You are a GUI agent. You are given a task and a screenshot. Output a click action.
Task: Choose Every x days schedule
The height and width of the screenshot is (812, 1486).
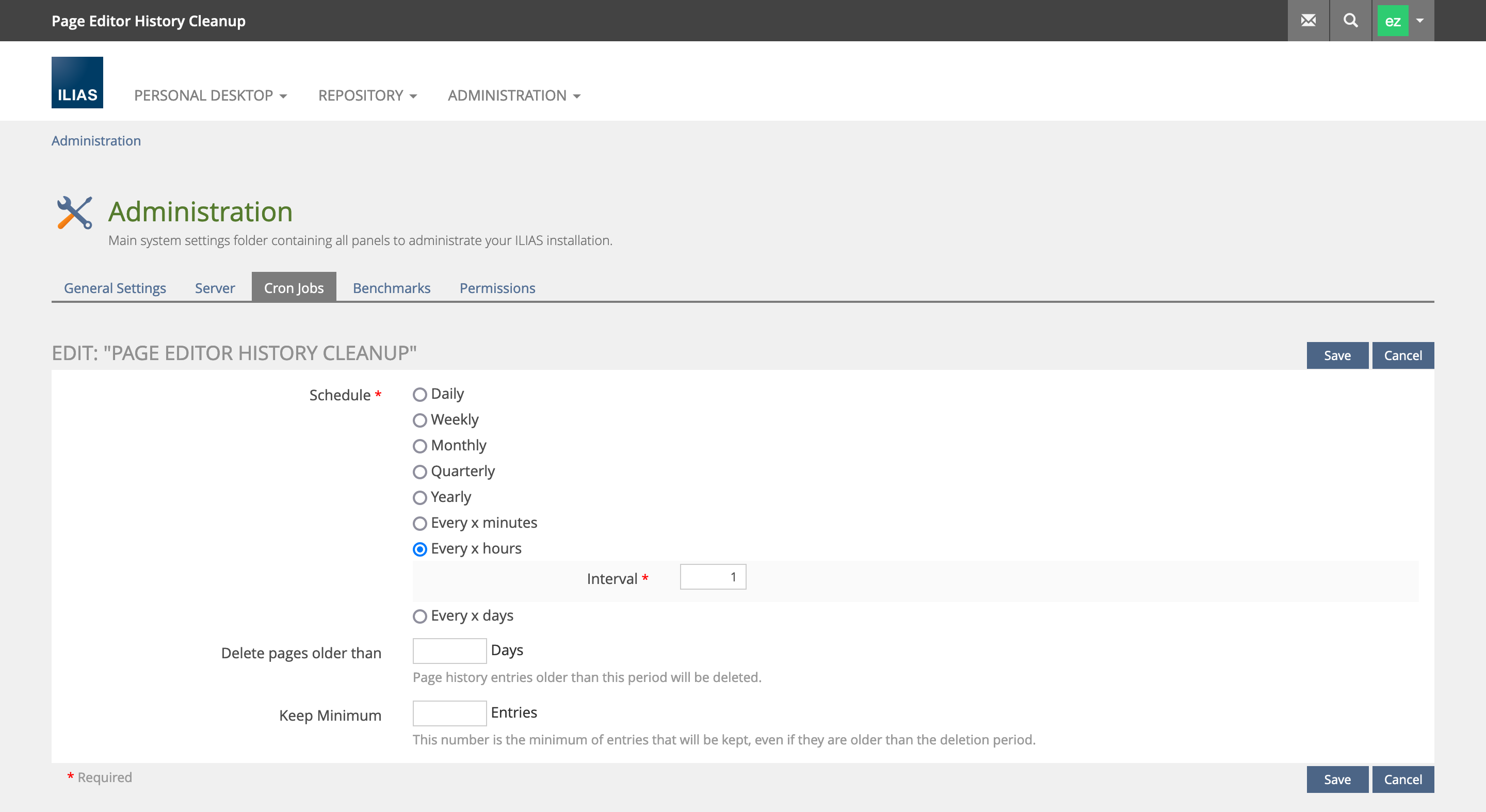(x=420, y=616)
